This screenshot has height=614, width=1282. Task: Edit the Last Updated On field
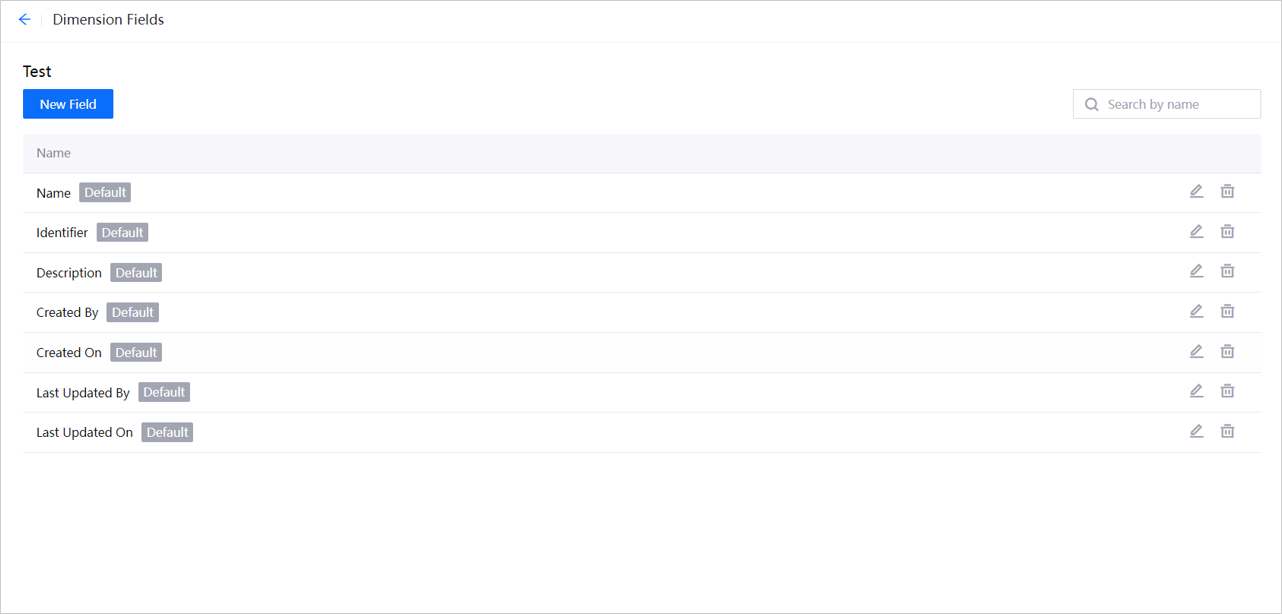click(x=1196, y=431)
